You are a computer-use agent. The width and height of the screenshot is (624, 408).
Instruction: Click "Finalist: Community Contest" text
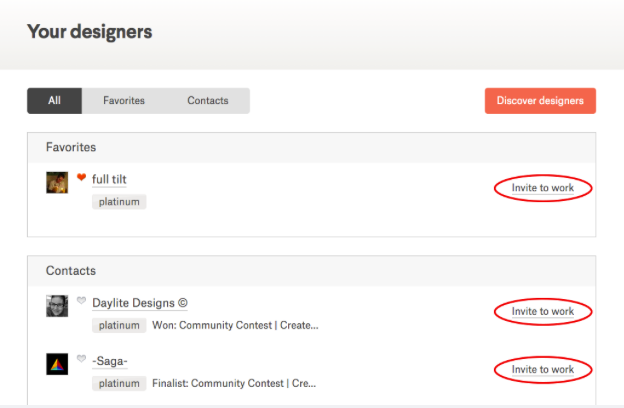coord(235,383)
